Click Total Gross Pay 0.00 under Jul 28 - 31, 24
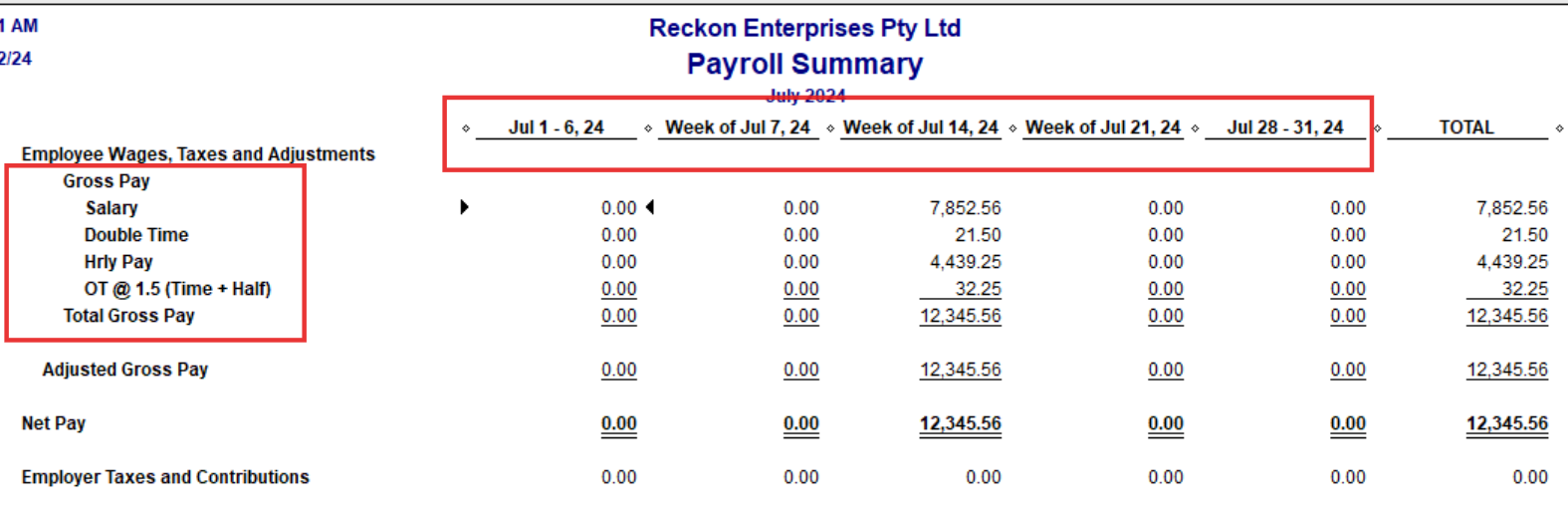 point(1348,316)
